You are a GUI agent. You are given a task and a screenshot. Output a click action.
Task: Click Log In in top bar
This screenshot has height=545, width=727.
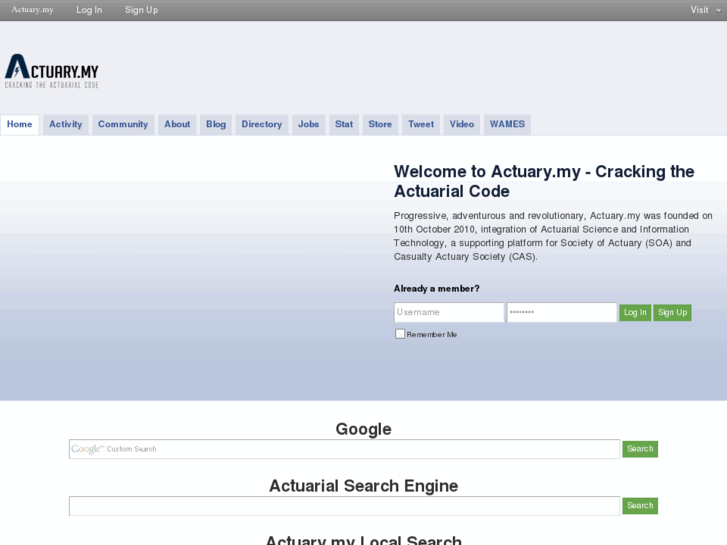pyautogui.click(x=89, y=10)
